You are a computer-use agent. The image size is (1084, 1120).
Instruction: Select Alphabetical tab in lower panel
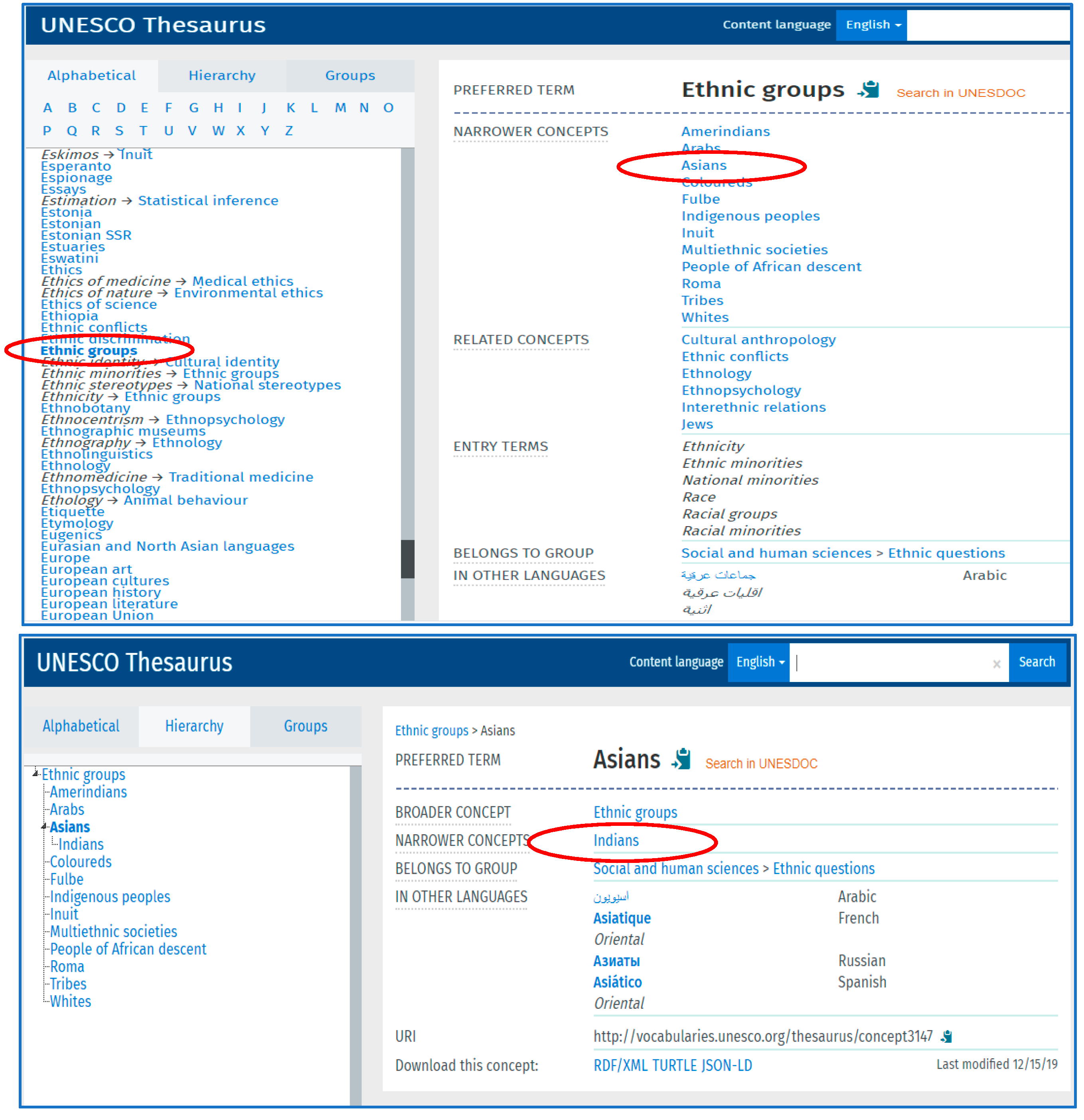81,726
